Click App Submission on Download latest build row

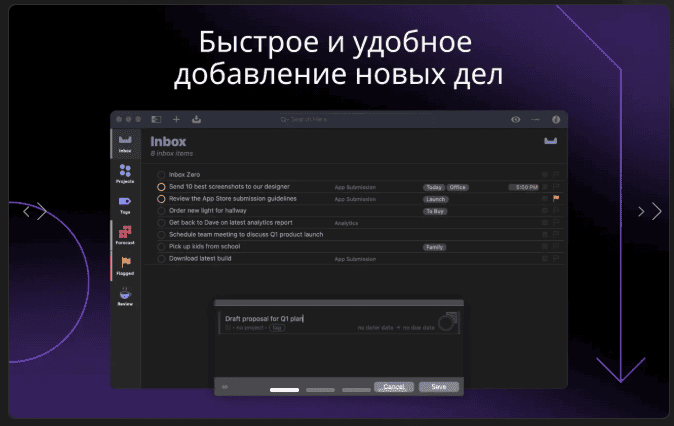[355, 259]
